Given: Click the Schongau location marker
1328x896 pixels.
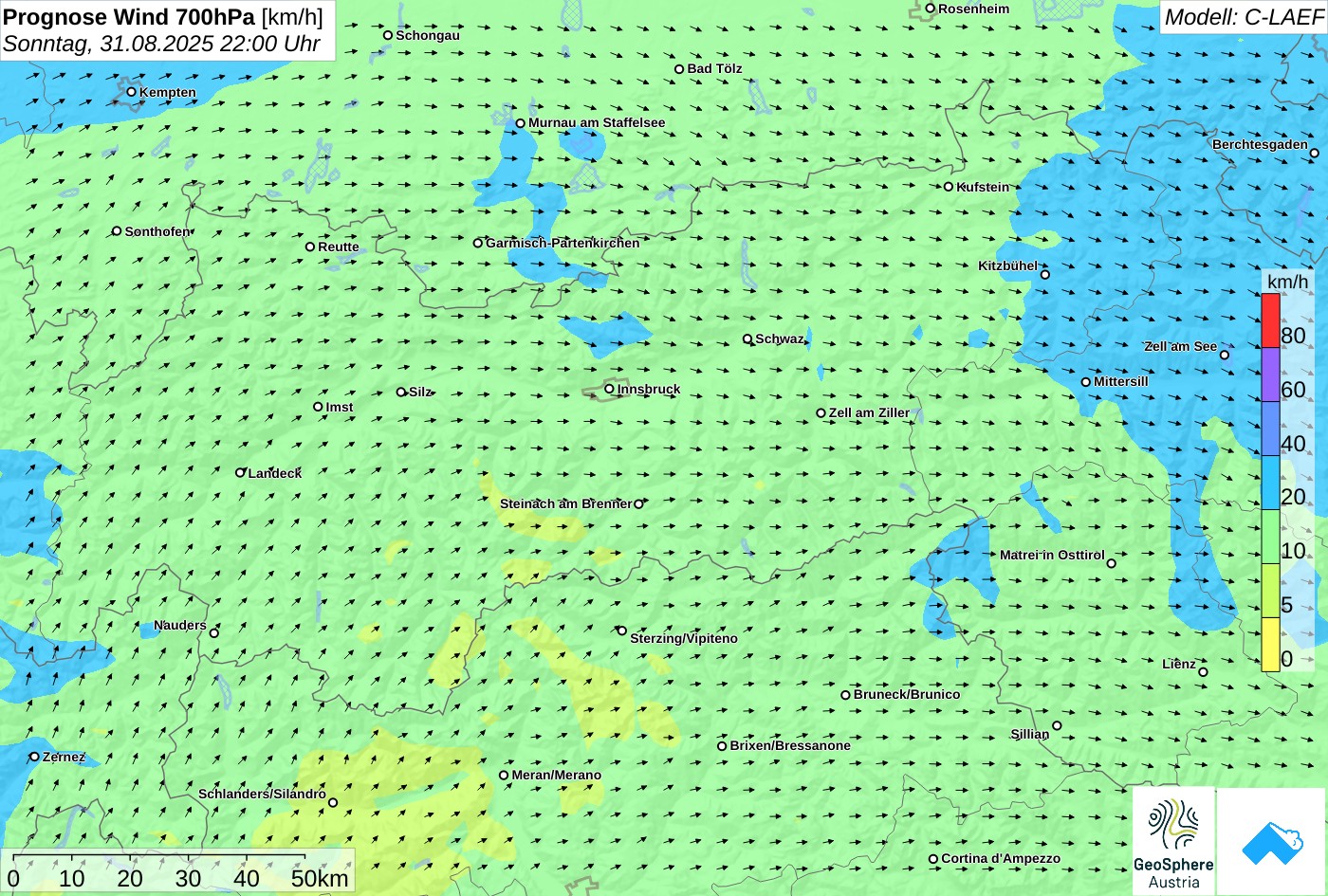Looking at the screenshot, I should (x=388, y=35).
